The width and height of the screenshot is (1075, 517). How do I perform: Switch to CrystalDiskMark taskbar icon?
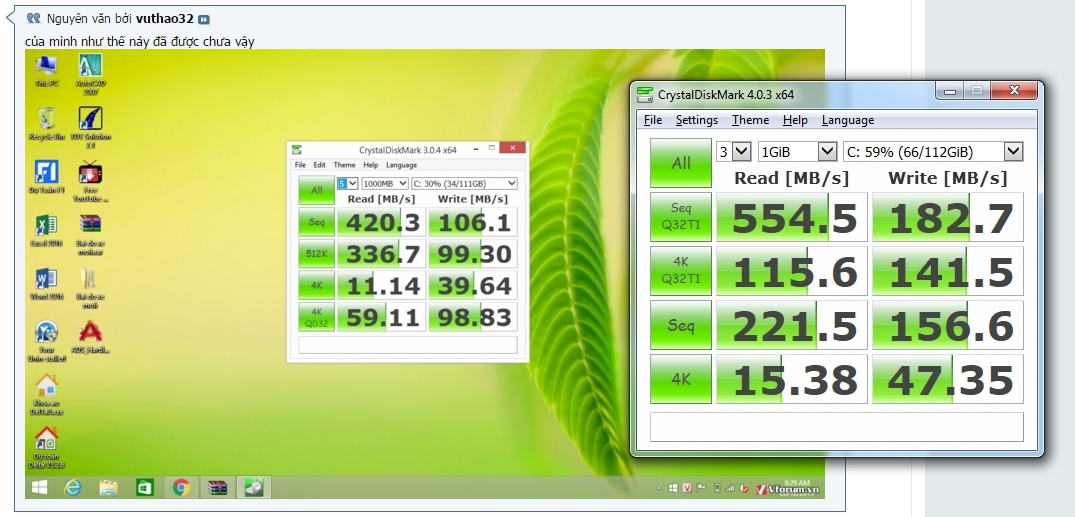point(254,488)
